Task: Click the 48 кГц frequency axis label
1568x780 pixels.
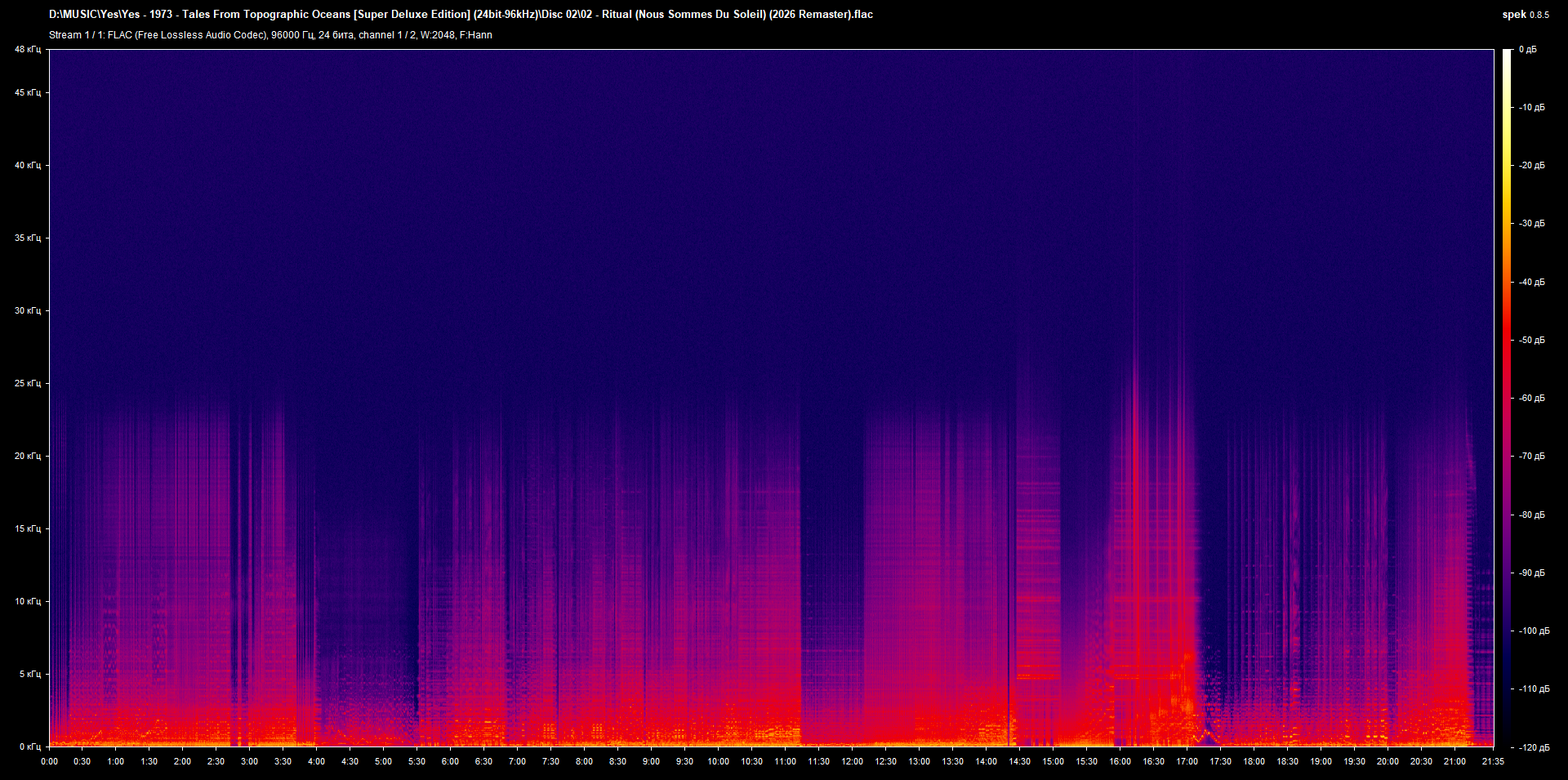Action: click(27, 50)
